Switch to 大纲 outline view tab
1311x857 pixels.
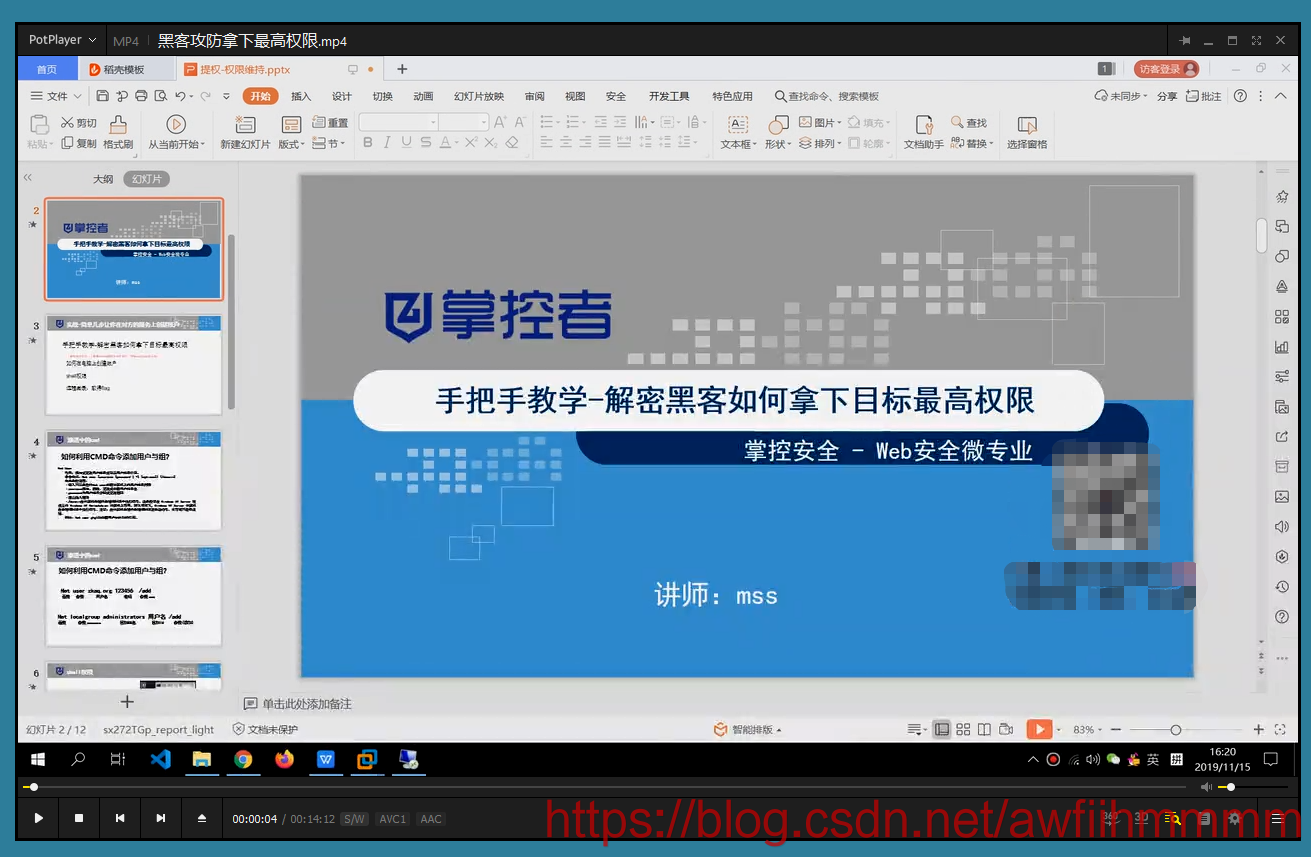(103, 179)
